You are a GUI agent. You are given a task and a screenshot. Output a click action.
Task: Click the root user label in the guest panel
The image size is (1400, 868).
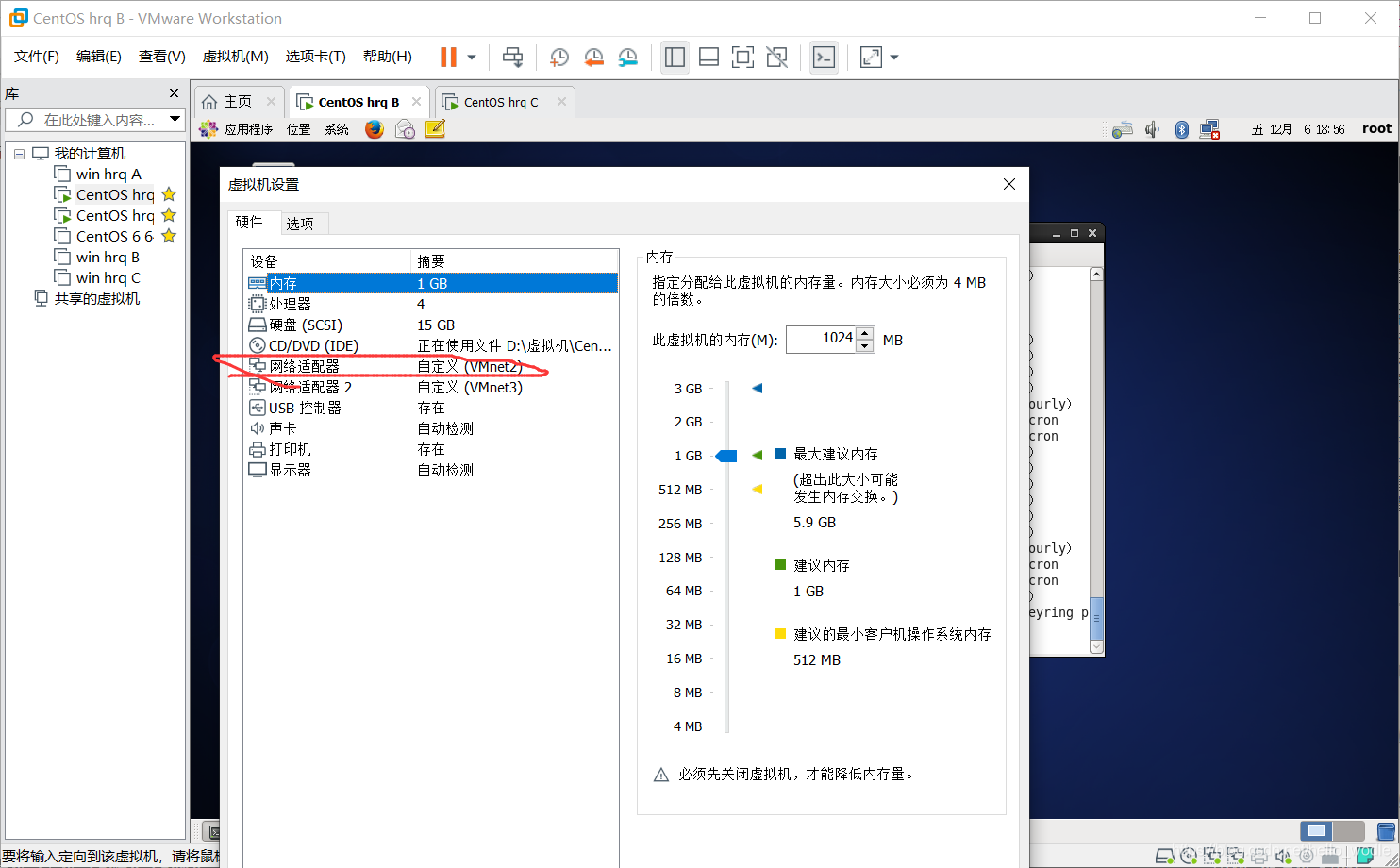coord(1376,129)
